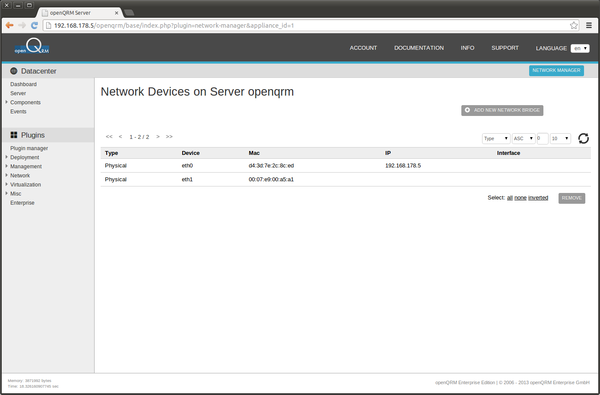Go to last page with >> link
Image resolution: width=600 pixels, height=395 pixels.
click(x=169, y=137)
